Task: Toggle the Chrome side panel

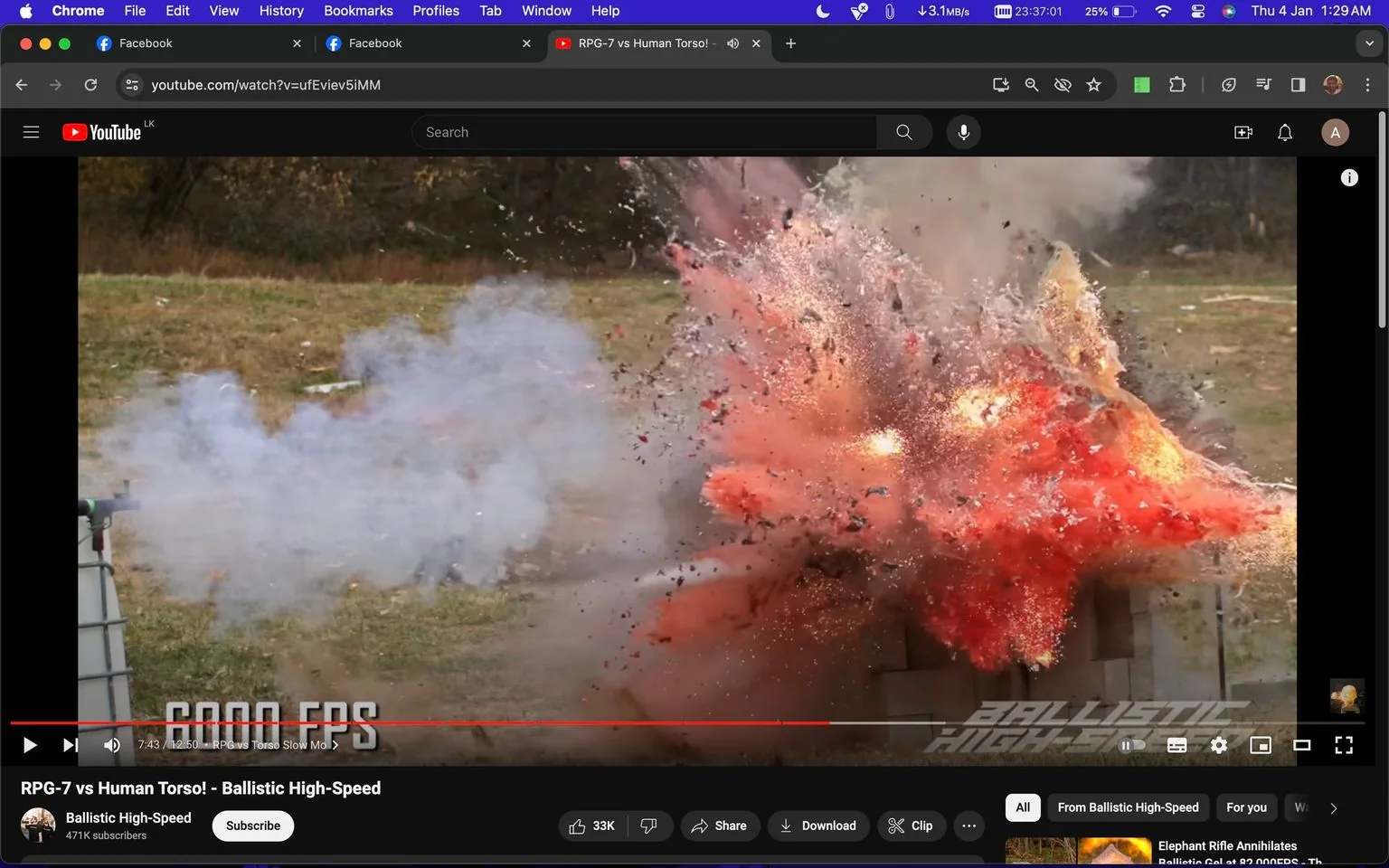Action: tap(1298, 85)
